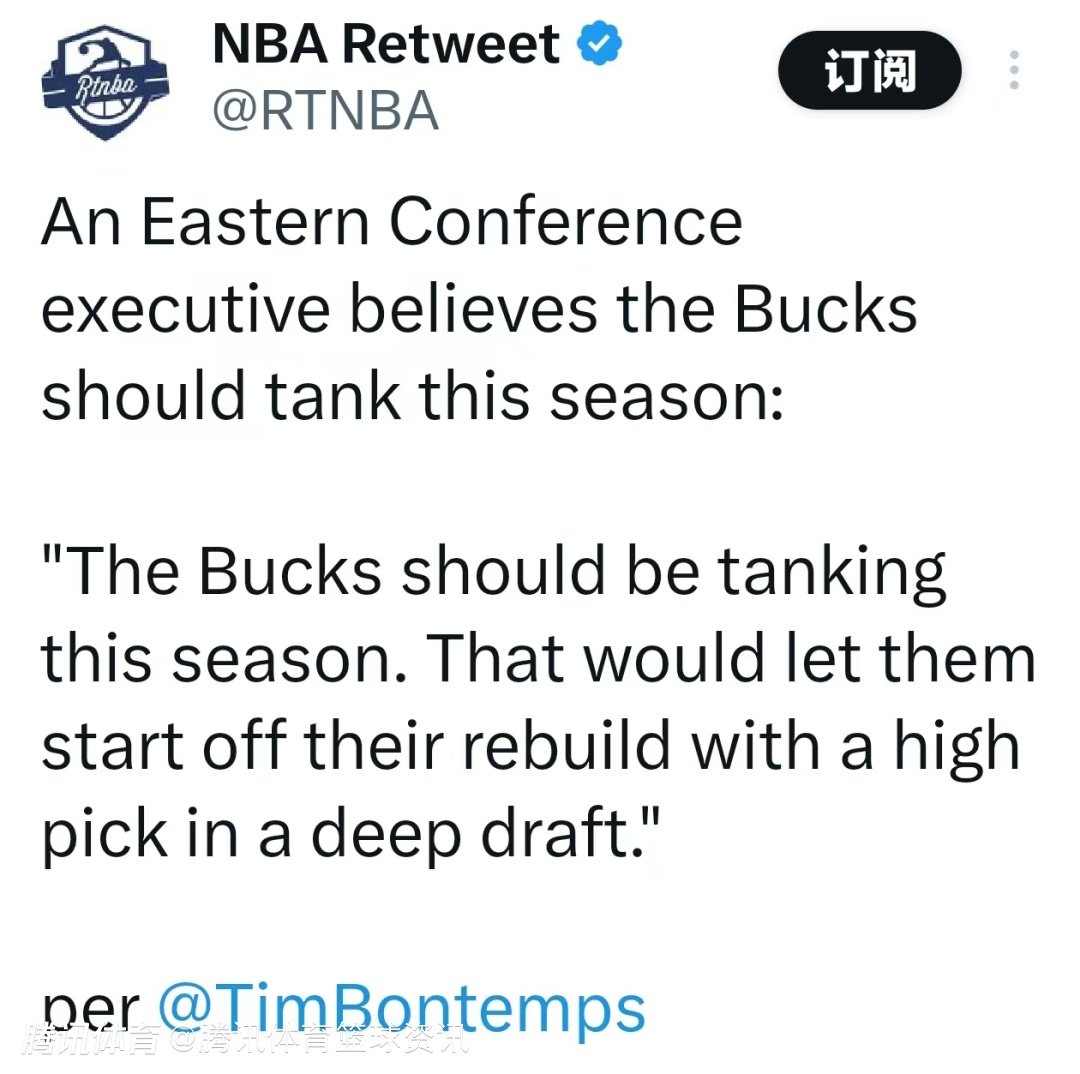Click the word "Conference" in the tweet

click(x=565, y=222)
